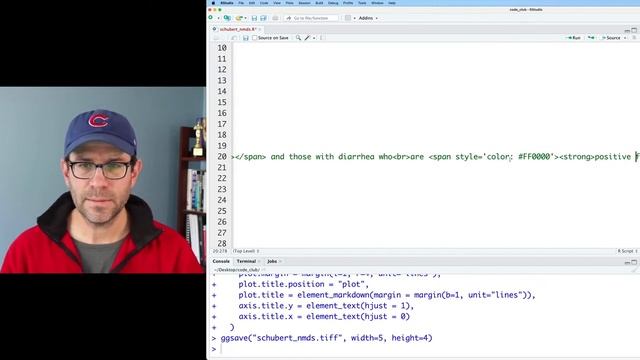640x360 pixels.
Task: Open the File menu
Action: pos(241,3)
